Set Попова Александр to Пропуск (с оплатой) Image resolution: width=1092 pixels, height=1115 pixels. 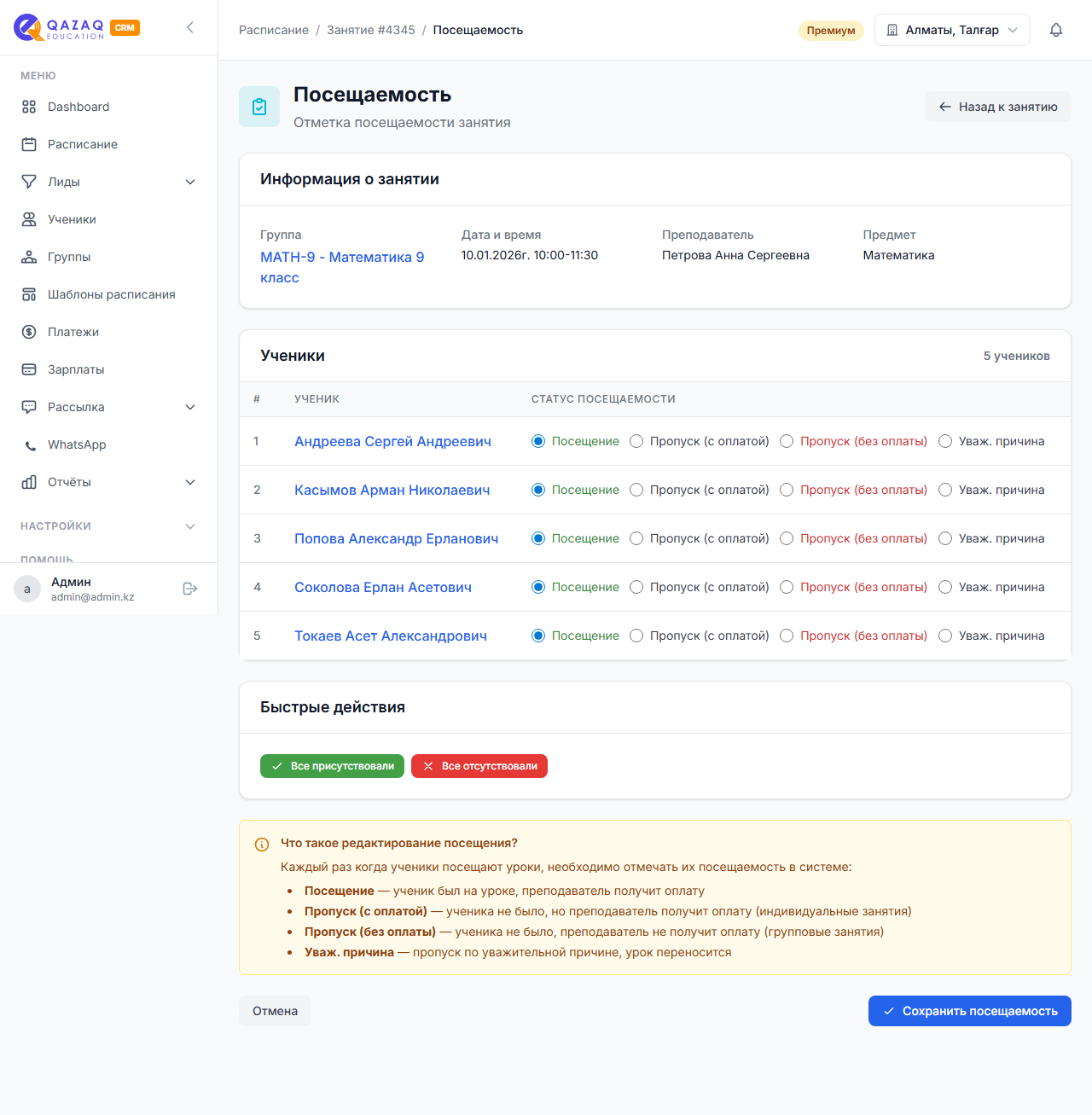[x=636, y=538]
